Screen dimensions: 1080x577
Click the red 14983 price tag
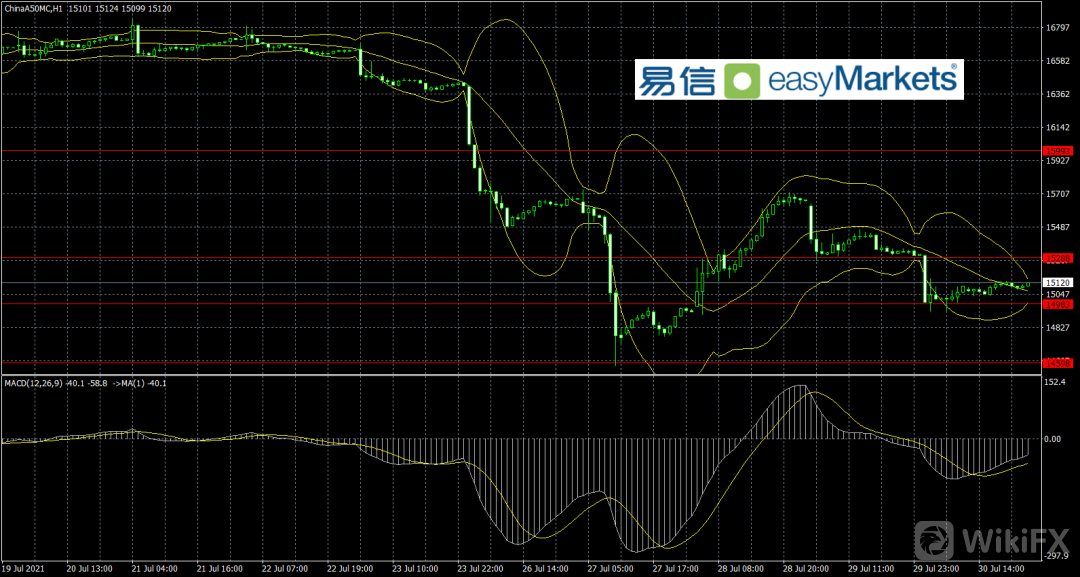pos(1057,304)
